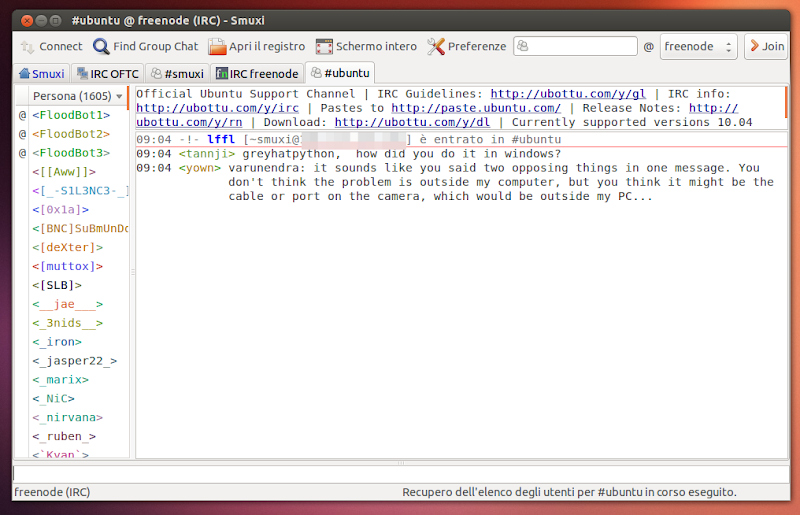The height and width of the screenshot is (515, 800).
Task: Open Preferenze tools icon
Action: tap(435, 46)
